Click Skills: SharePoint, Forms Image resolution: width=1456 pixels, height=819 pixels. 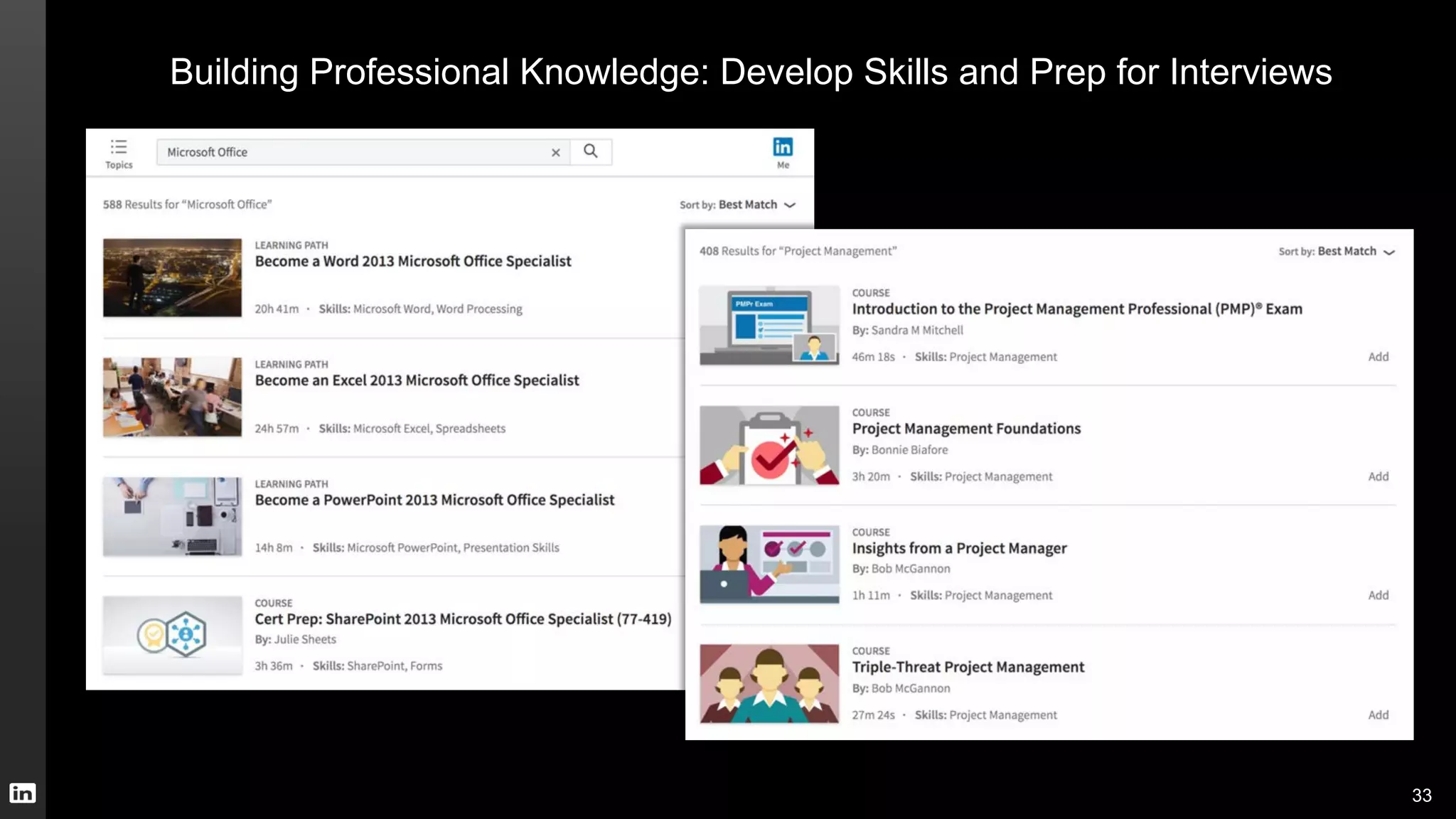point(378,666)
